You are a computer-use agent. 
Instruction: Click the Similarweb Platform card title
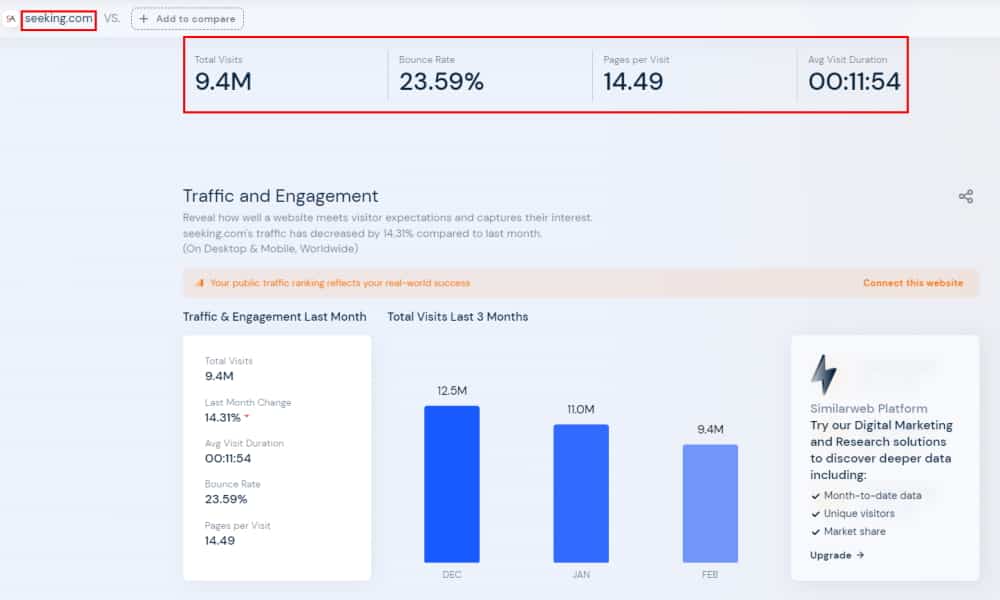coord(869,409)
